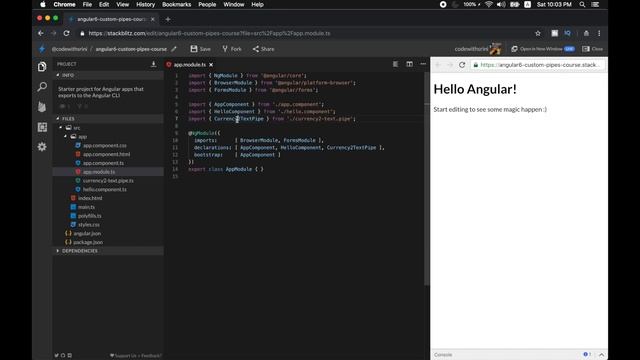Image resolution: width=640 pixels, height=360 pixels.
Task: Open app.component.html file
Action: coord(106,154)
